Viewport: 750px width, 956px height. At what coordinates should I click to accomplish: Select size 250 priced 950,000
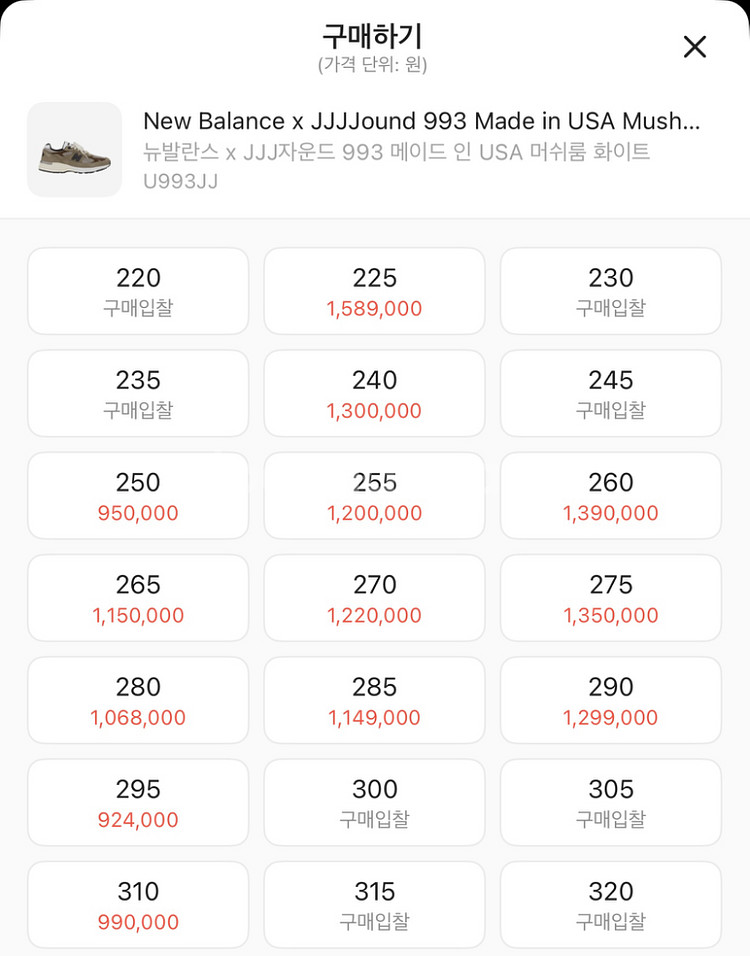pyautogui.click(x=138, y=496)
